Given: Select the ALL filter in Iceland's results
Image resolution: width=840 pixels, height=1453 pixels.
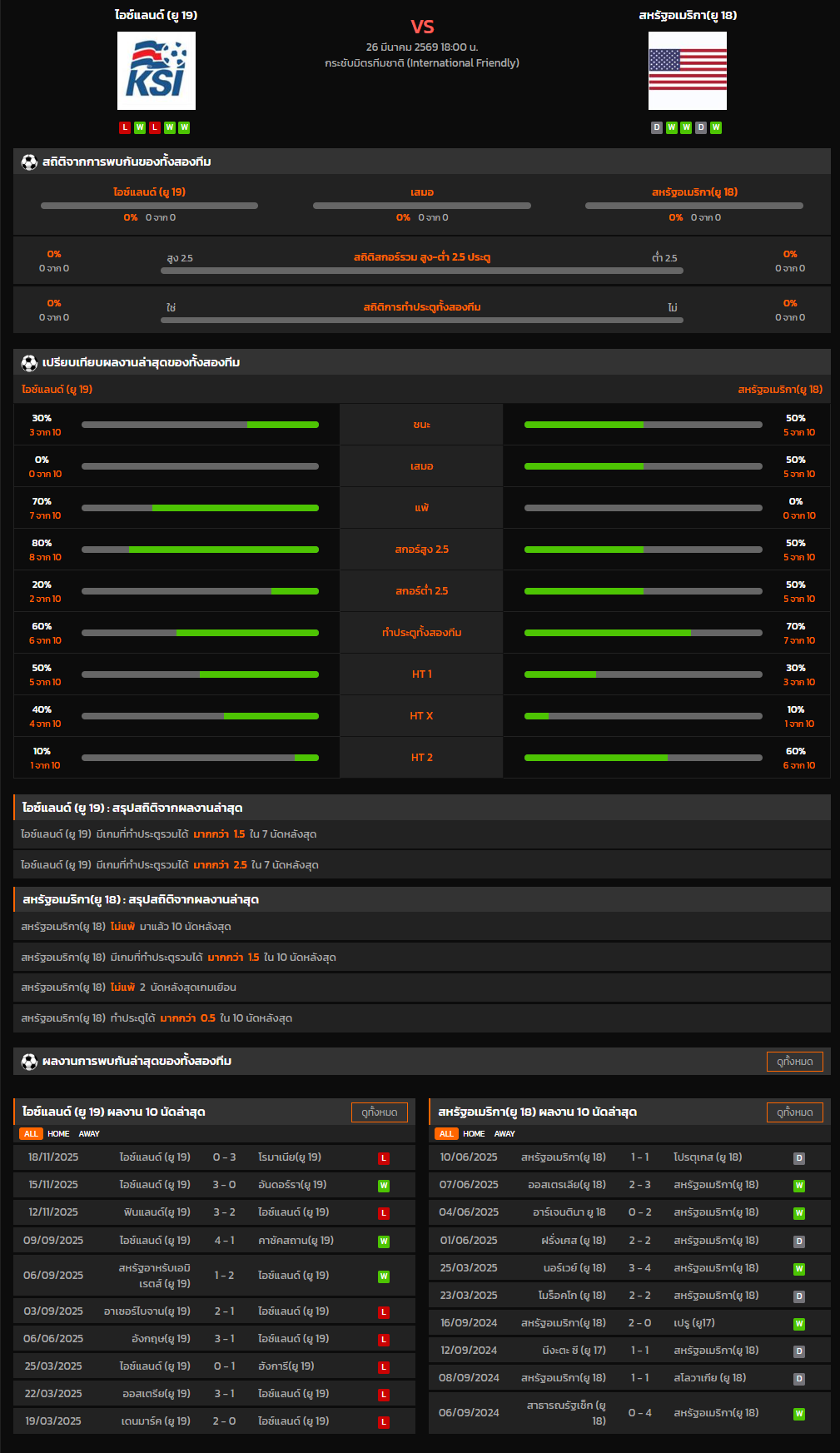Looking at the screenshot, I should [x=31, y=1134].
